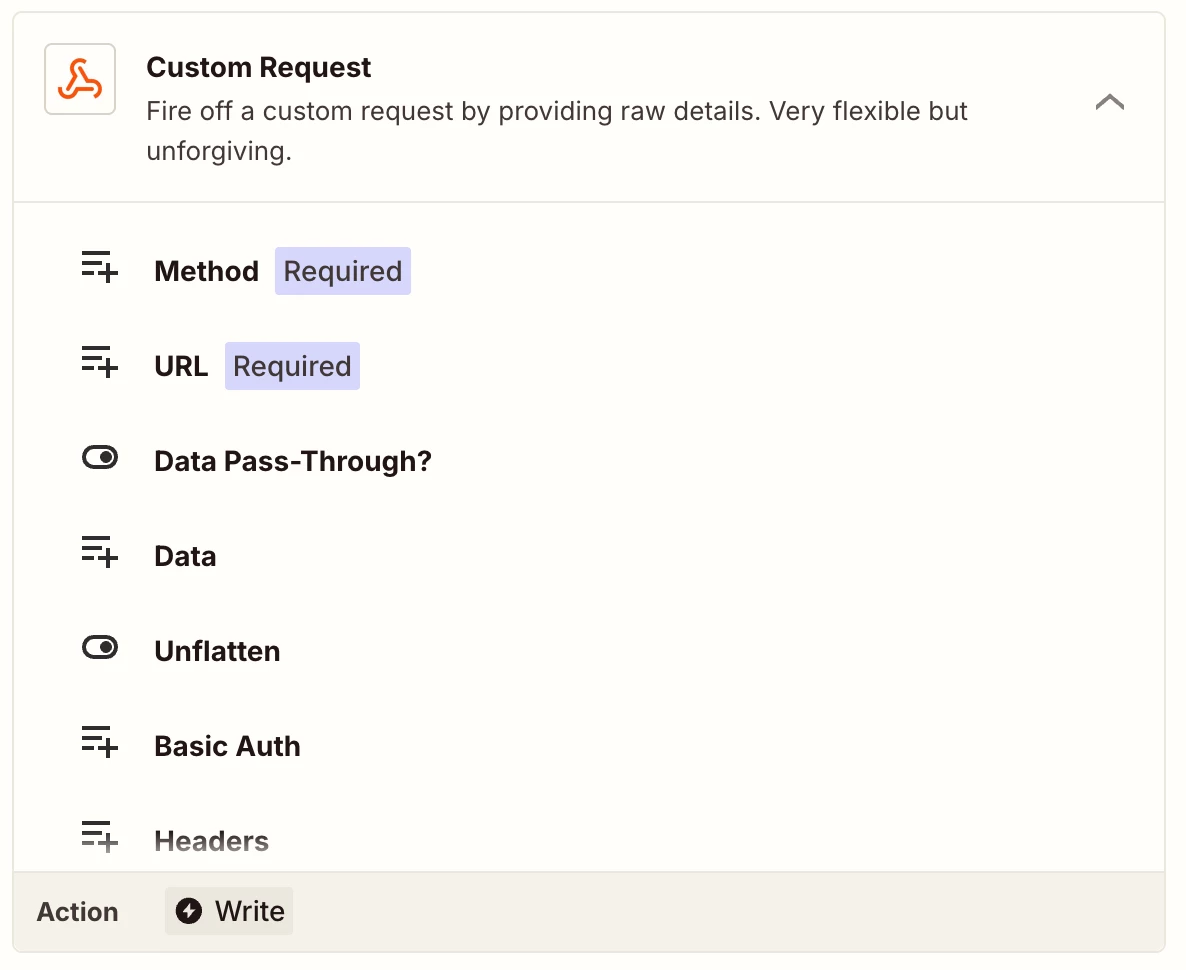Select the Basic Auth field row
The height and width of the screenshot is (970, 1186).
click(x=227, y=746)
